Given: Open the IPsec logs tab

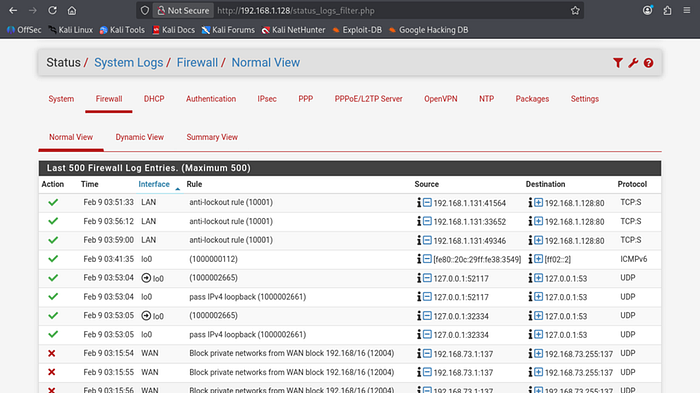Looking at the screenshot, I should click(267, 99).
